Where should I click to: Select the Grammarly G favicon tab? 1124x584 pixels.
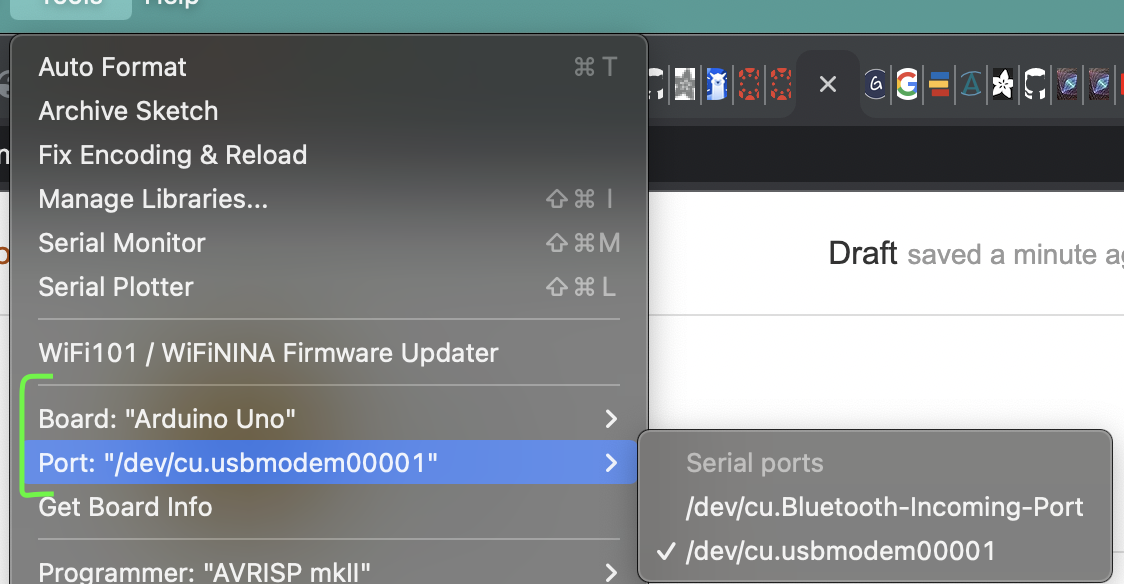click(x=876, y=85)
